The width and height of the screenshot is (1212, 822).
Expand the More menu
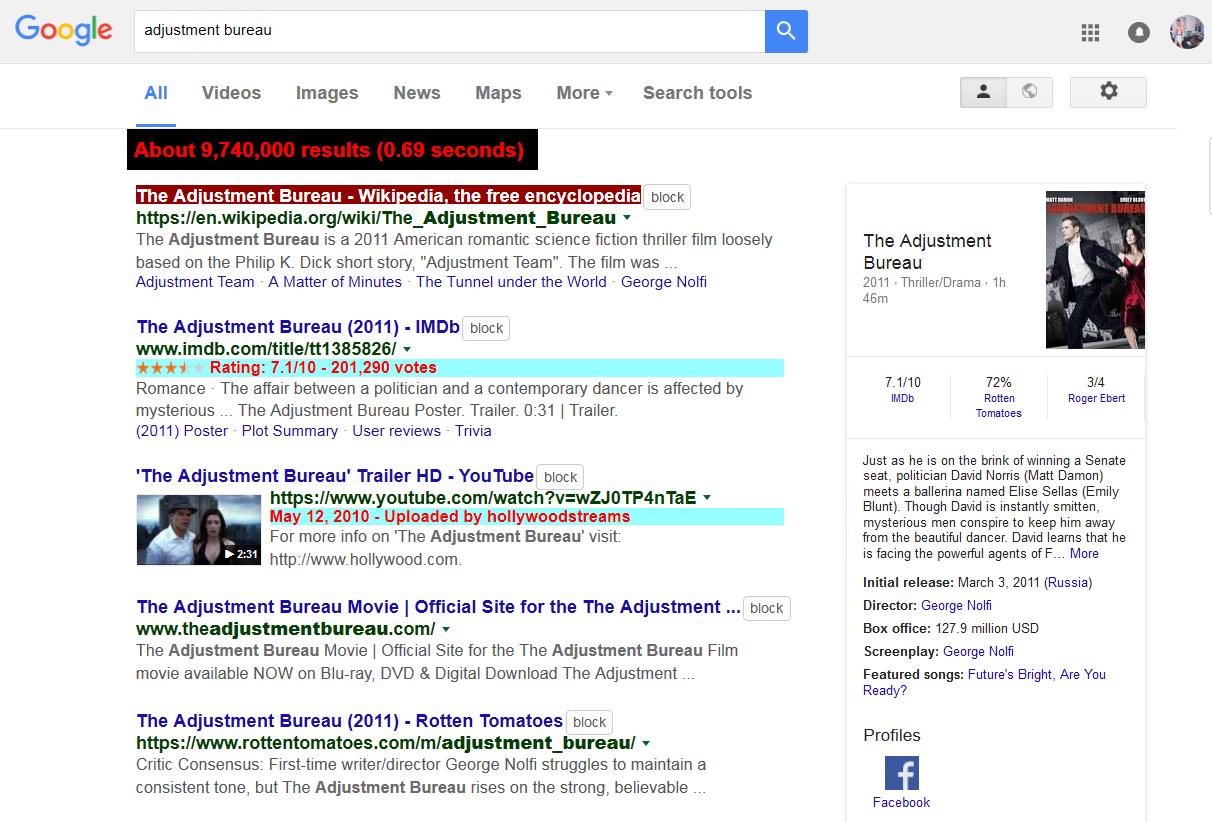click(x=584, y=93)
